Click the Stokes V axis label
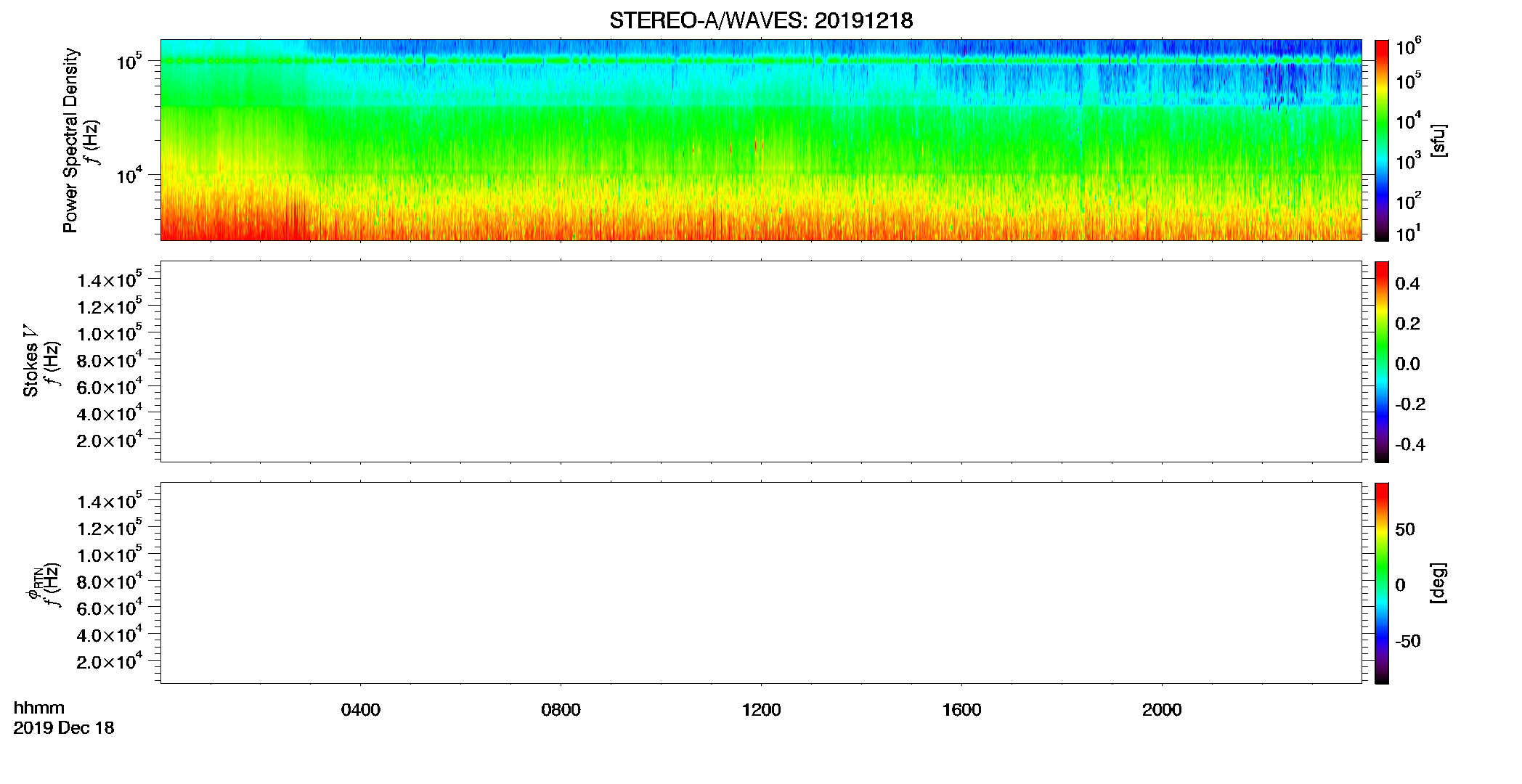 (x=30, y=361)
